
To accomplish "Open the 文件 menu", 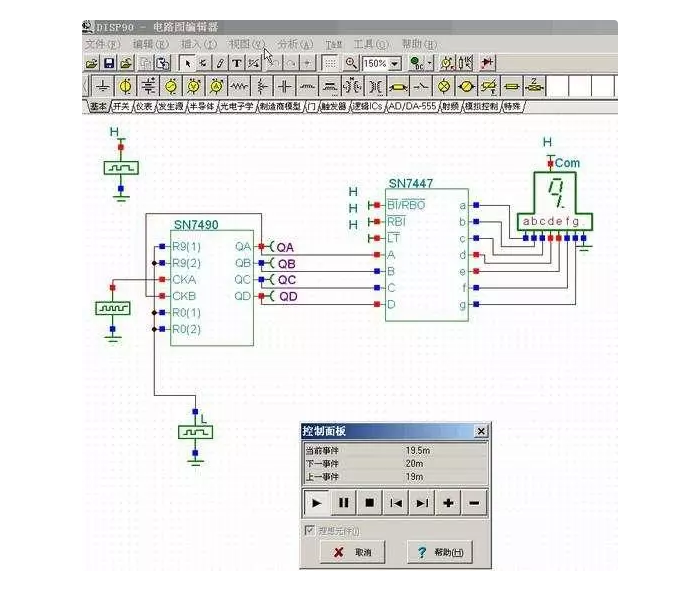I will pyautogui.click(x=101, y=44).
